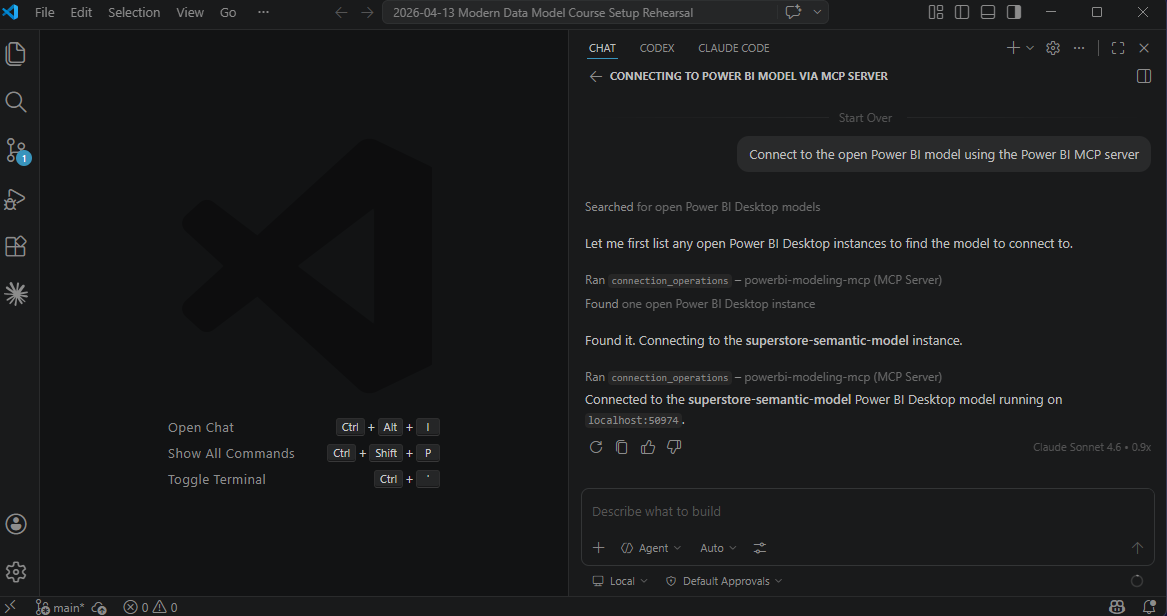This screenshot has width=1167, height=616.
Task: Open Source Control showing one pending change
Action: pos(16,149)
